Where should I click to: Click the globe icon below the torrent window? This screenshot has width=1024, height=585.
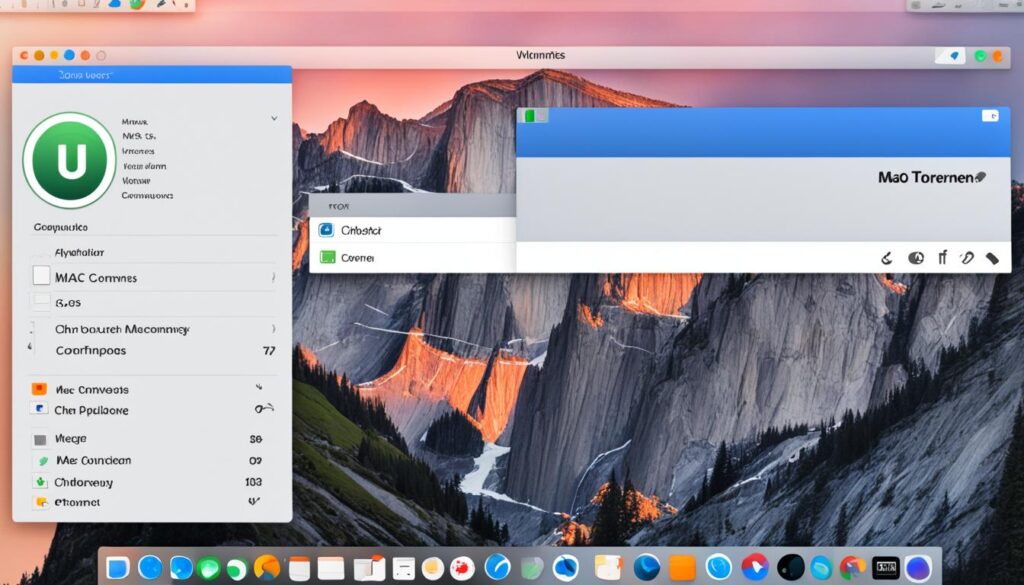(915, 258)
